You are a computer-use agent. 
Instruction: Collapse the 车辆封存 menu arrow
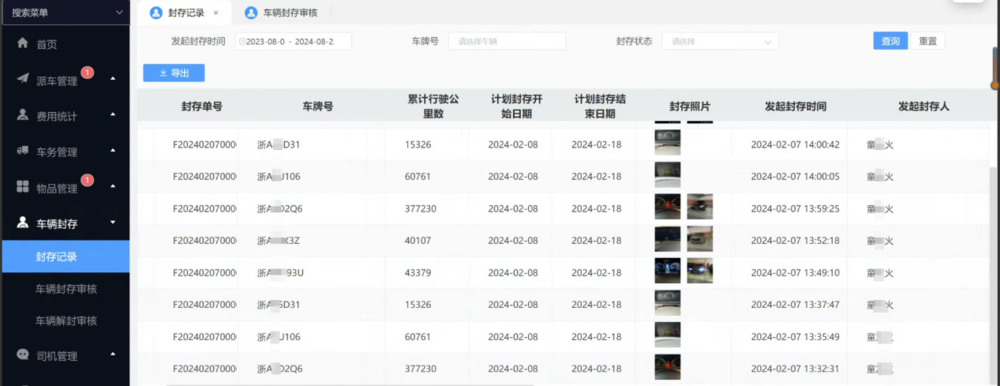[x=113, y=223]
